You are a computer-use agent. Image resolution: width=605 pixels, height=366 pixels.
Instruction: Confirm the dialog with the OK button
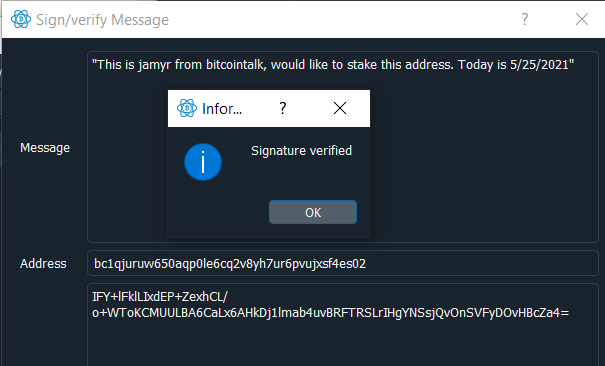click(313, 212)
